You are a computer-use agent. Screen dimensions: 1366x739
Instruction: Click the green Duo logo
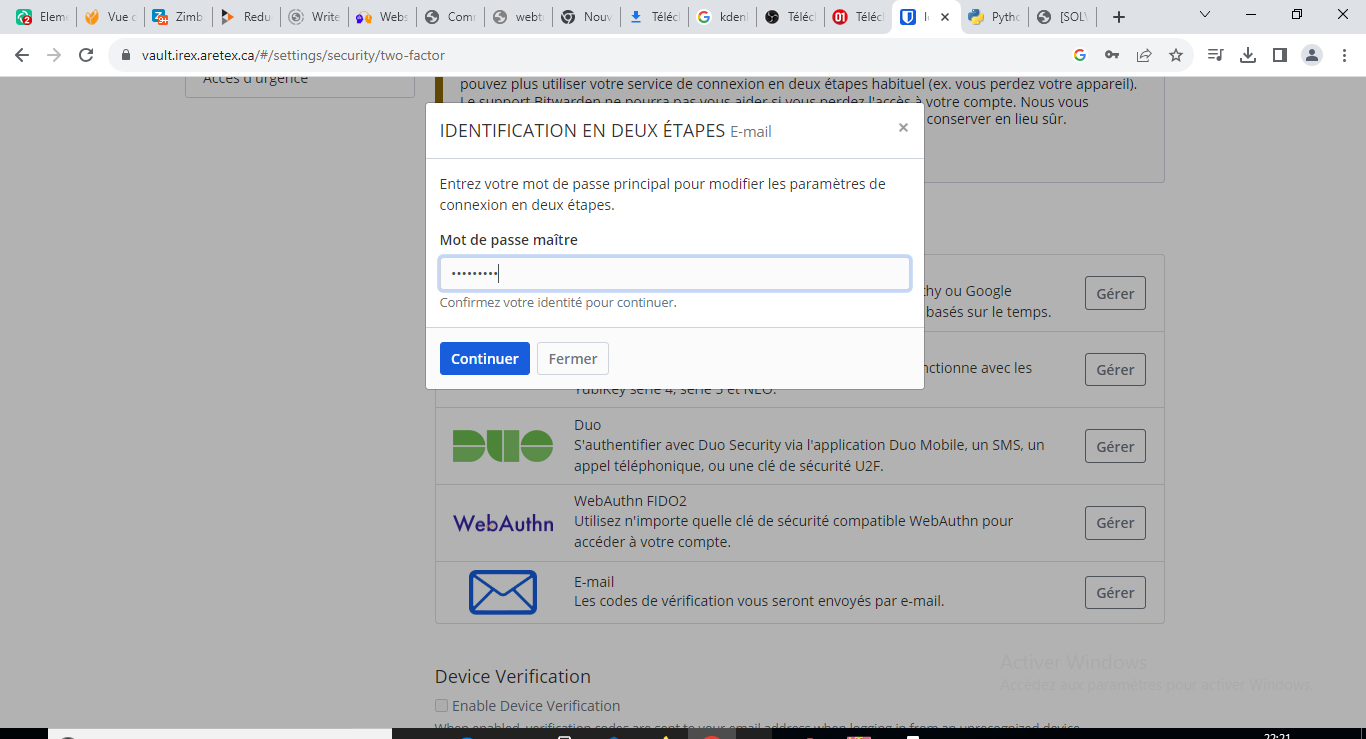(x=503, y=446)
